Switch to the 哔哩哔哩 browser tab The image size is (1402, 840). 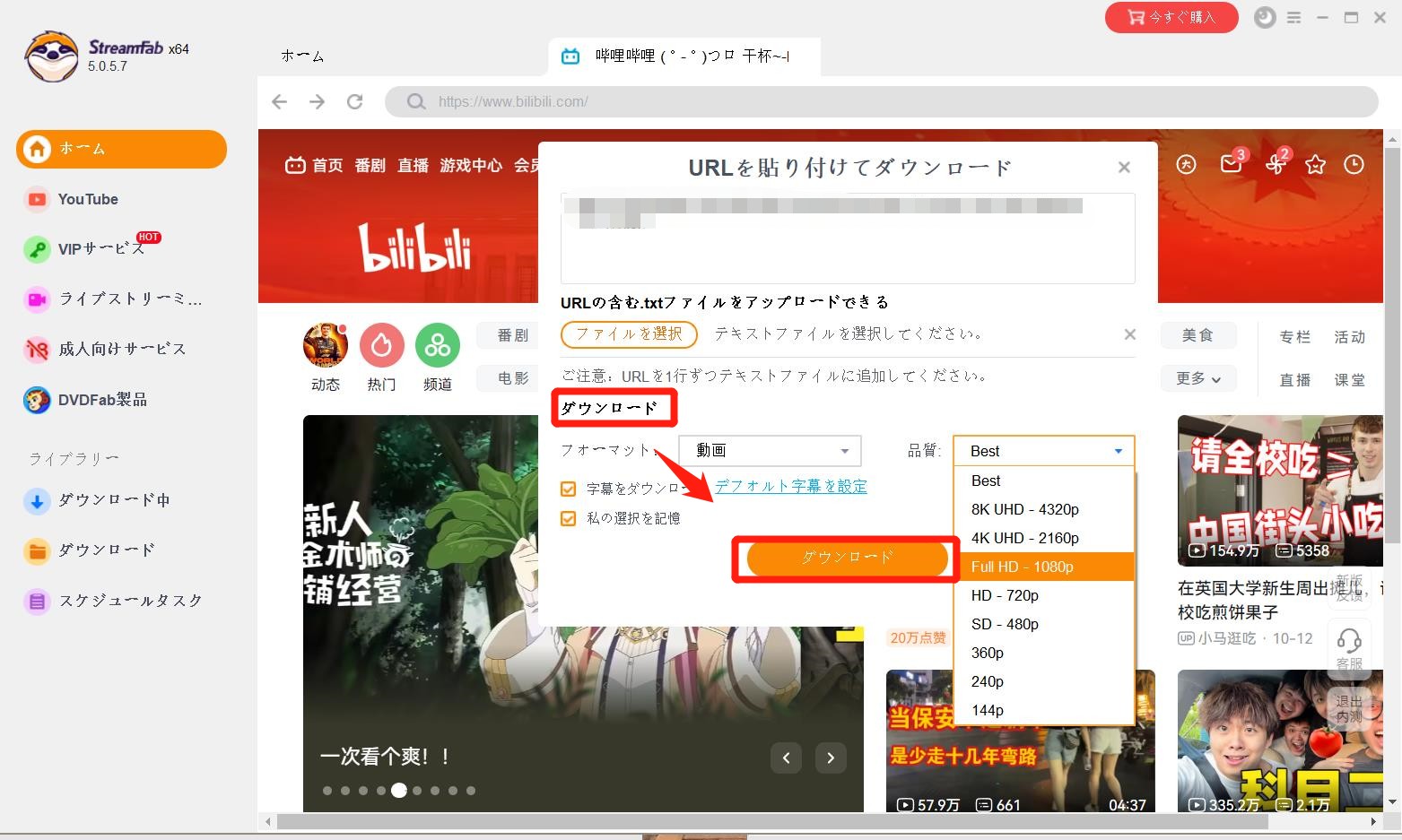[684, 56]
